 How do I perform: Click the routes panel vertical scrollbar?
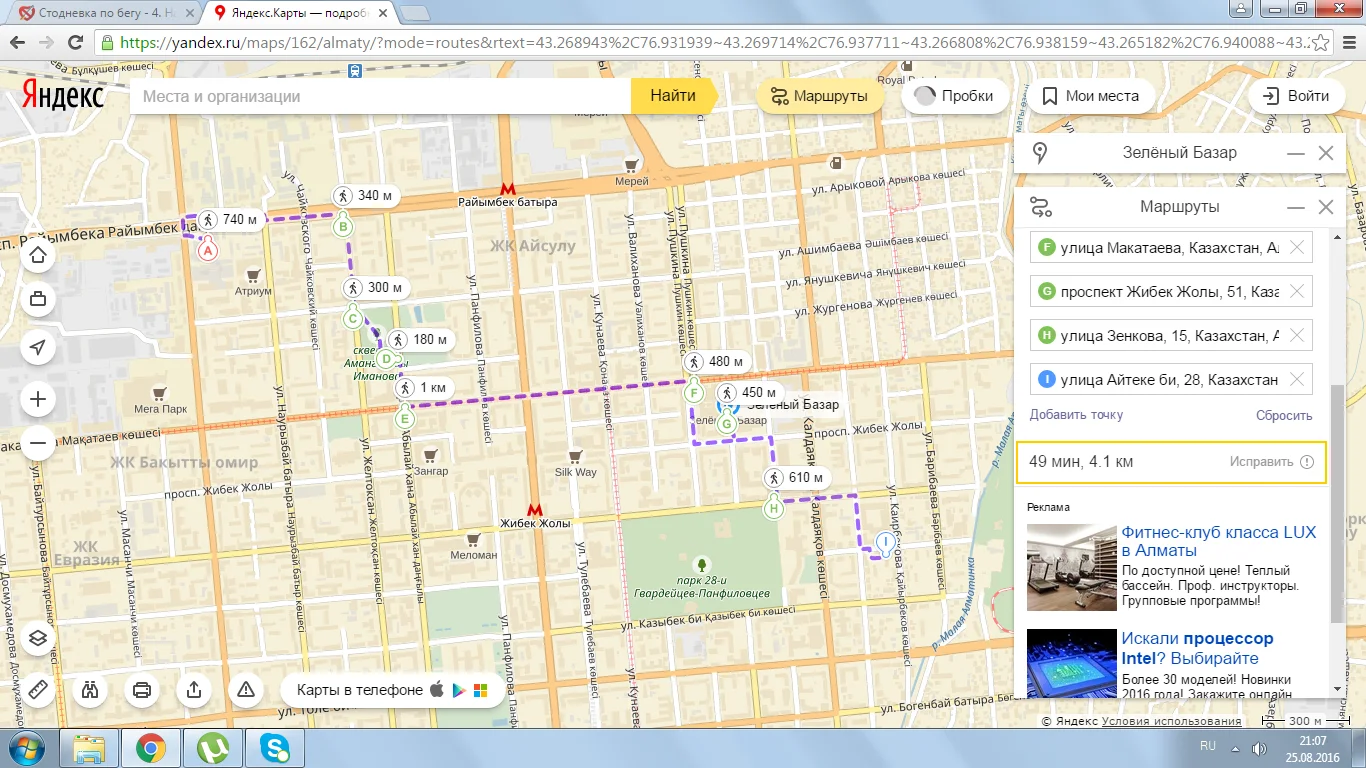[1336, 500]
